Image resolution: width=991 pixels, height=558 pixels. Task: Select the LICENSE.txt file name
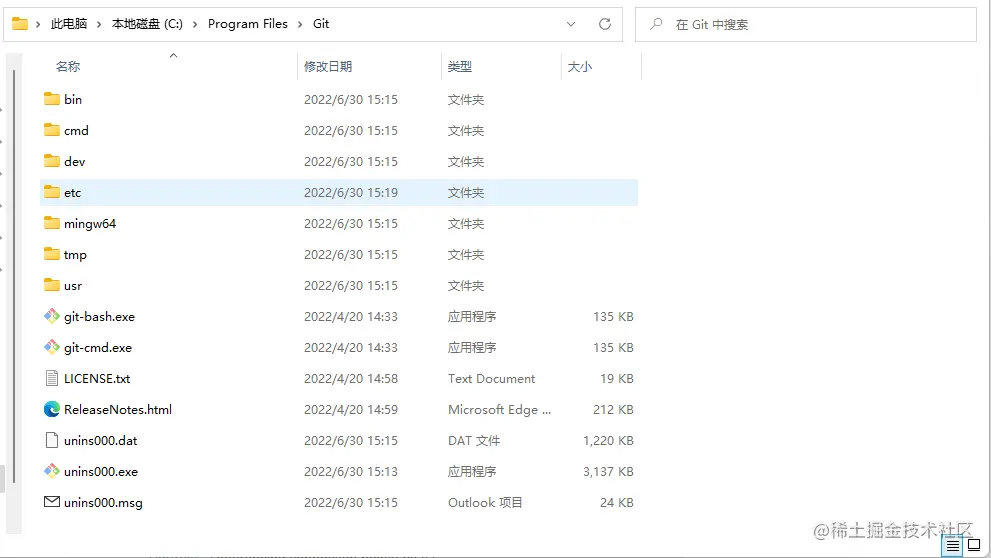click(x=97, y=378)
